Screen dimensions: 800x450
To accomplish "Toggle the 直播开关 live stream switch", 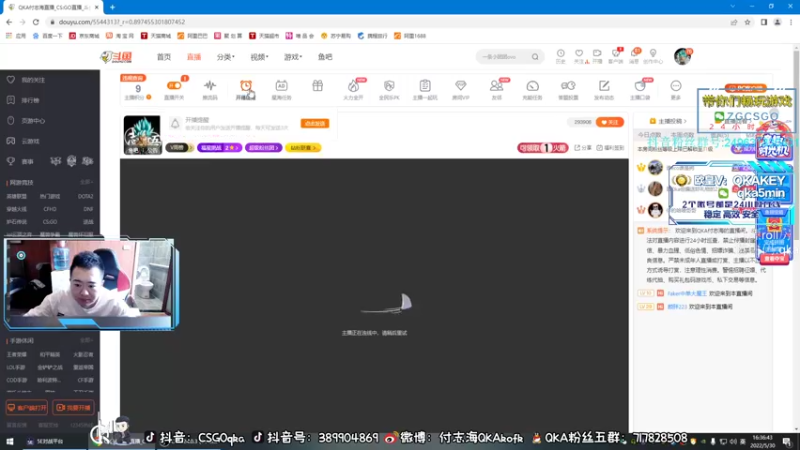I will [174, 86].
